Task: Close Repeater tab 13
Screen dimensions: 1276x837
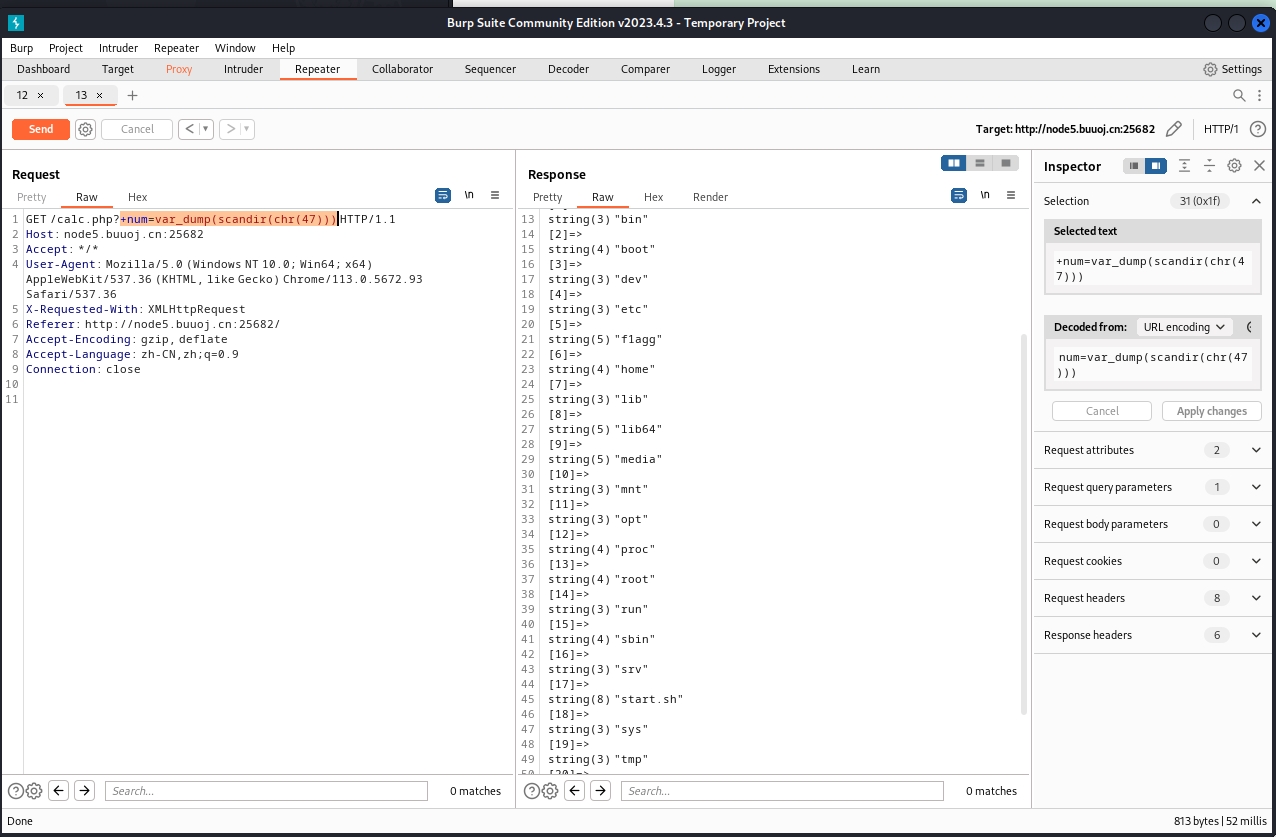Action: click(x=99, y=95)
